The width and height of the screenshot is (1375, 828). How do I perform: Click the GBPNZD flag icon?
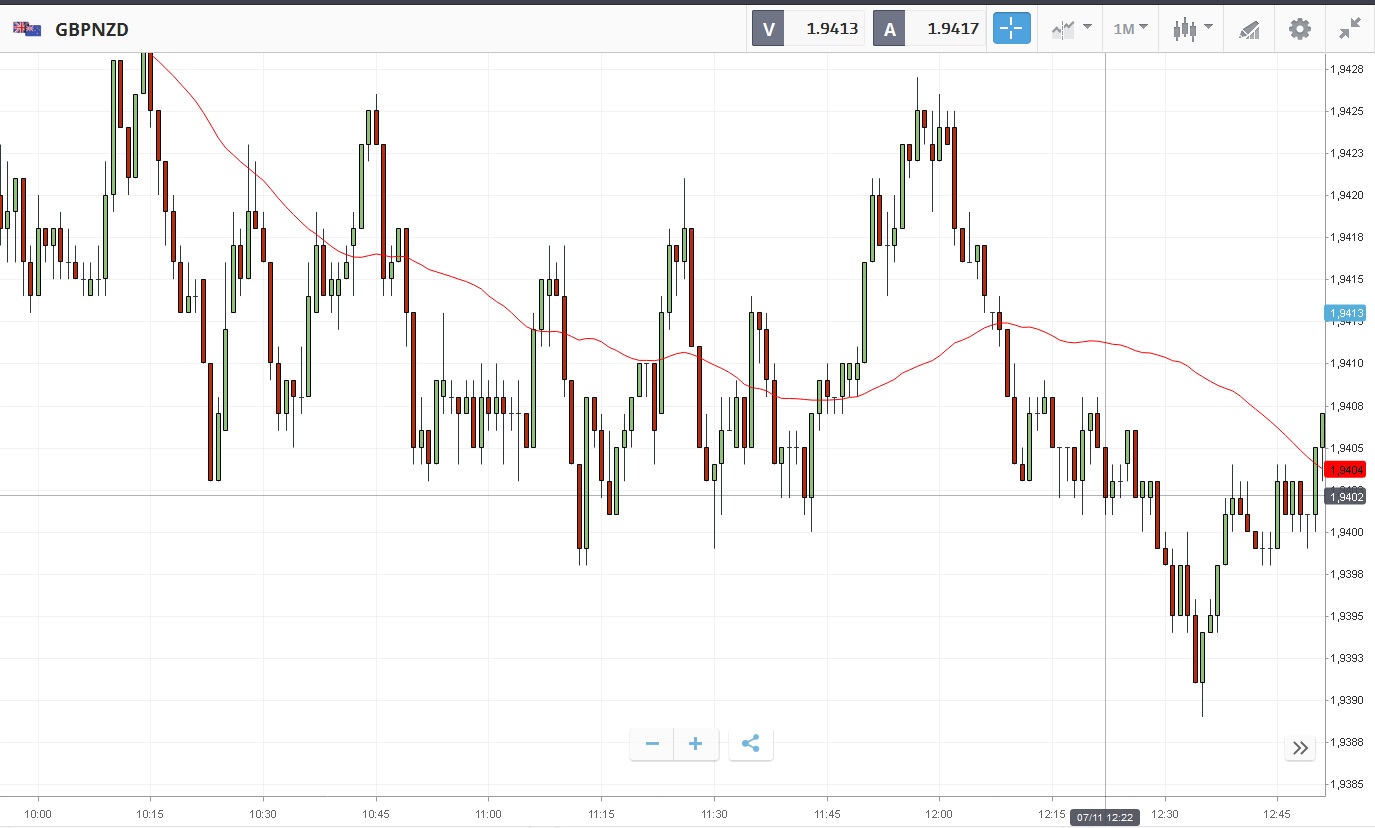pos(27,29)
